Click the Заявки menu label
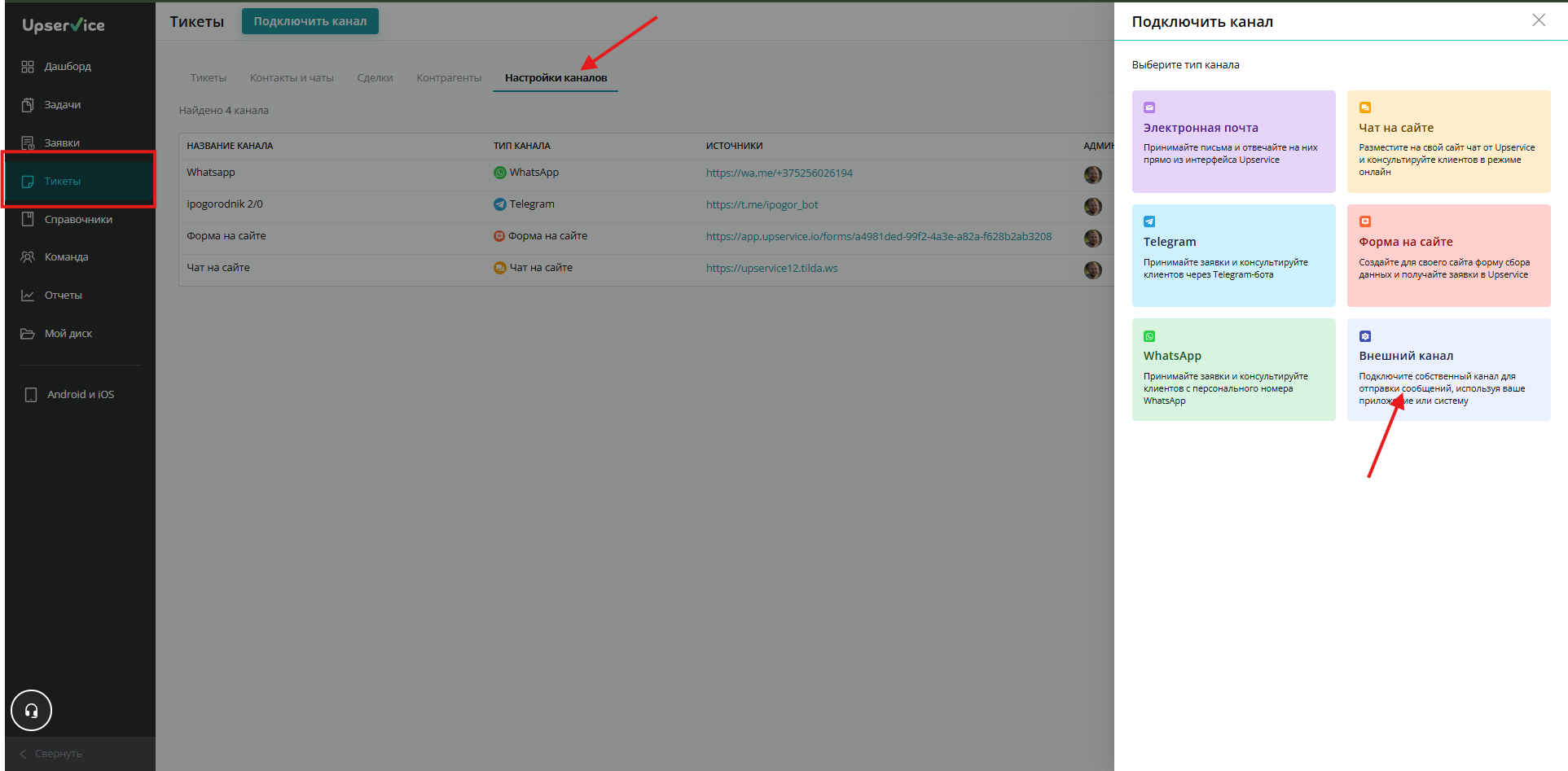The image size is (1568, 771). [62, 143]
